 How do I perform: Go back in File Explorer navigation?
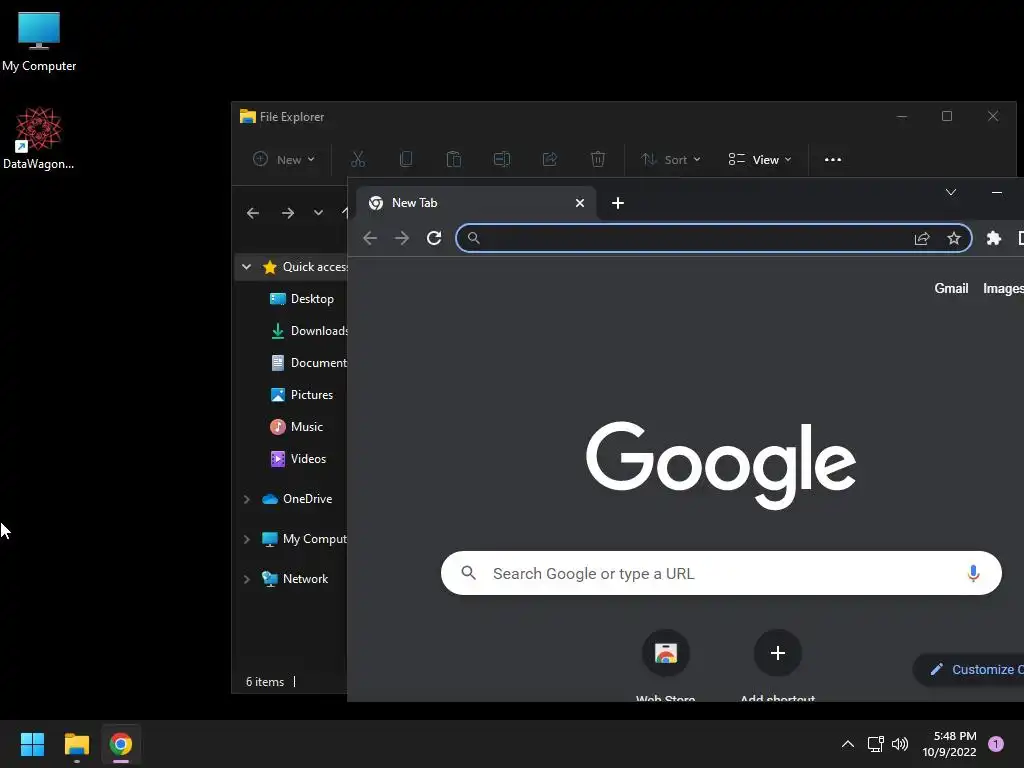pyautogui.click(x=253, y=213)
